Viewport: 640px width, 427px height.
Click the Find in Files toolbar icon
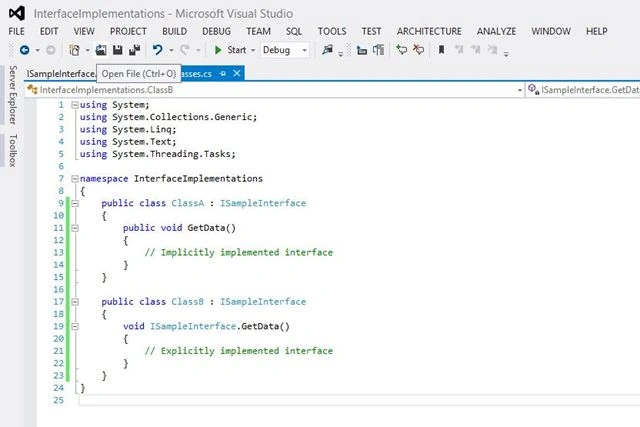(327, 50)
